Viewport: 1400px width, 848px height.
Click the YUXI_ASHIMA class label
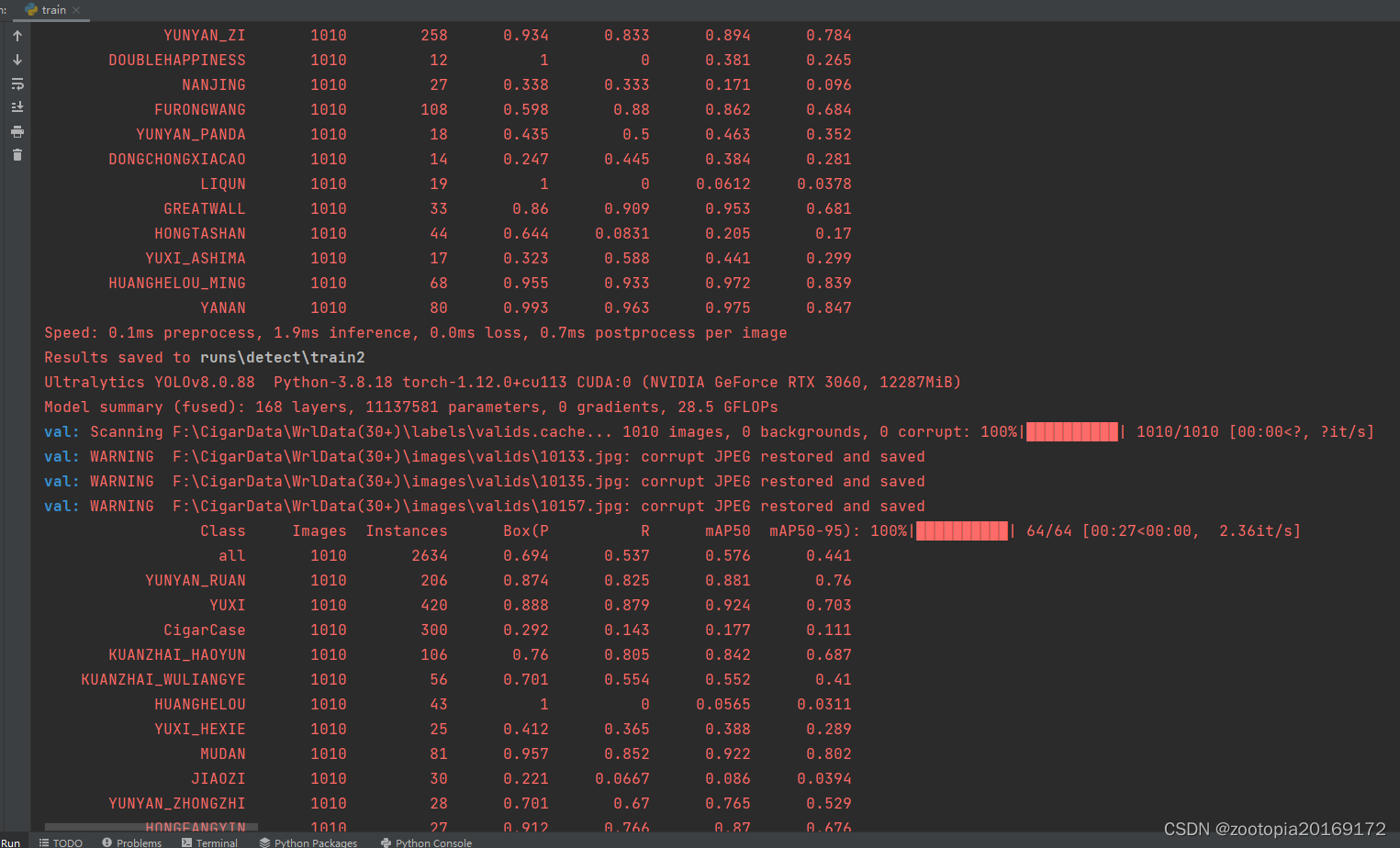pos(196,258)
